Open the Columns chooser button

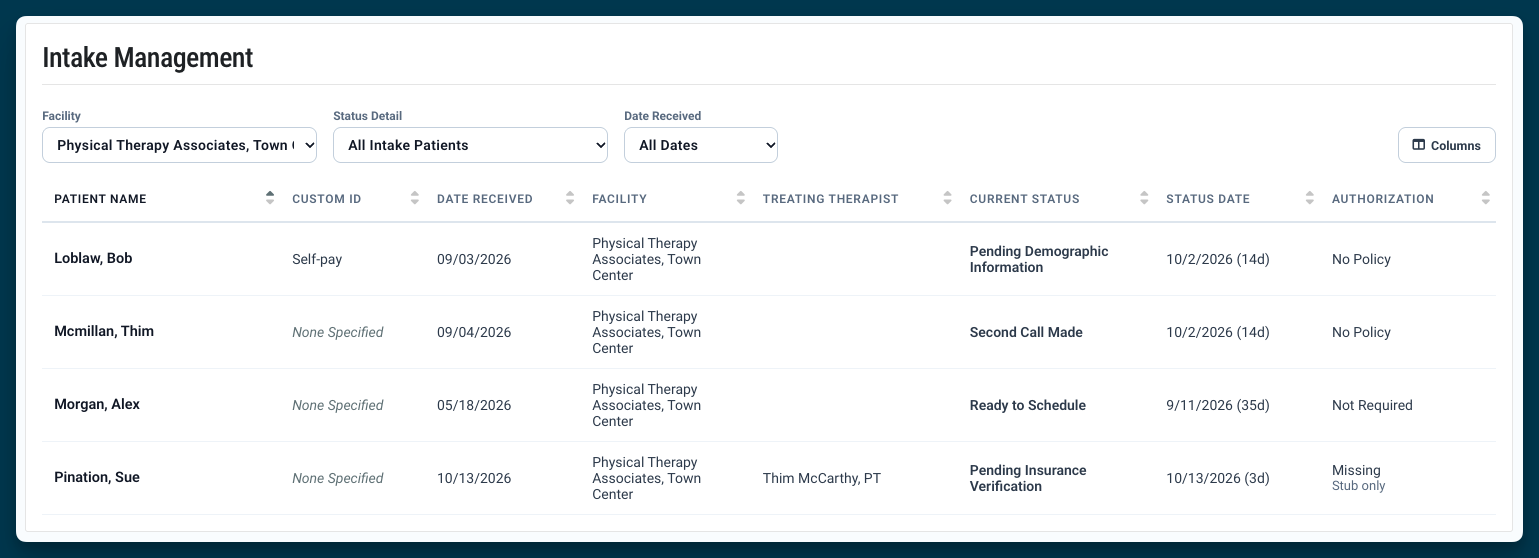click(1446, 145)
